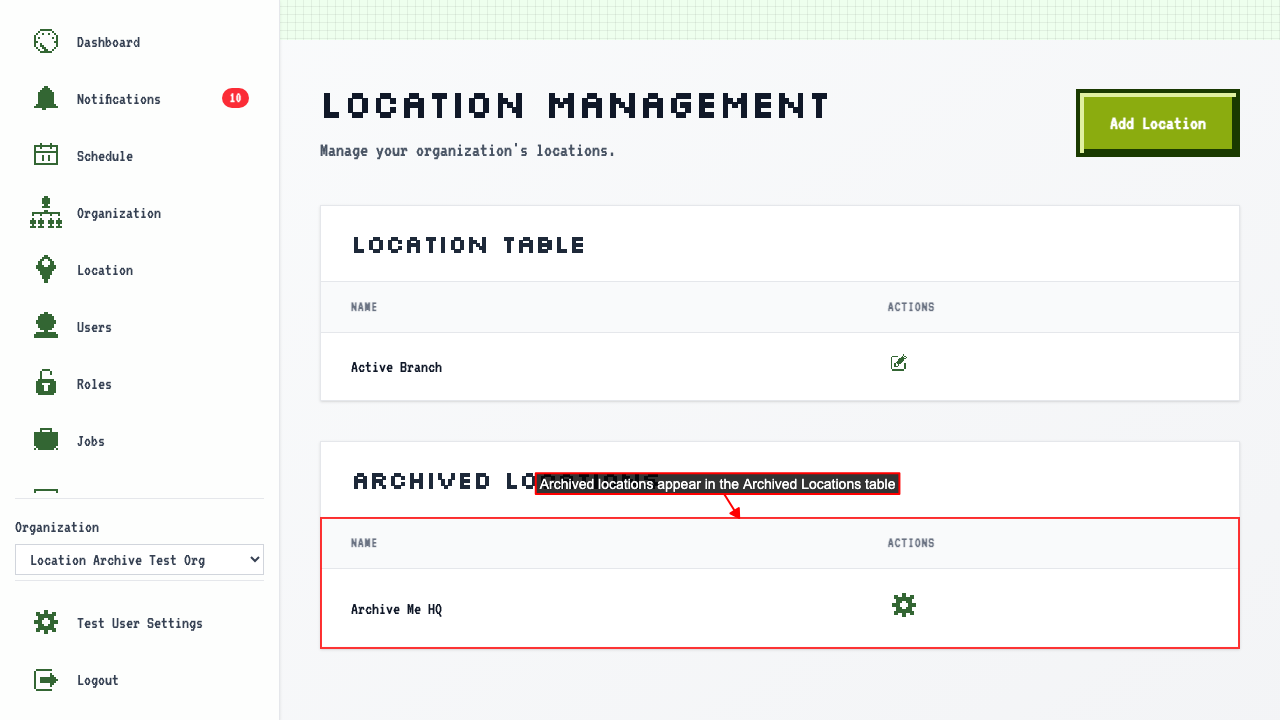
Task: Open the Users section
Action: point(140,327)
